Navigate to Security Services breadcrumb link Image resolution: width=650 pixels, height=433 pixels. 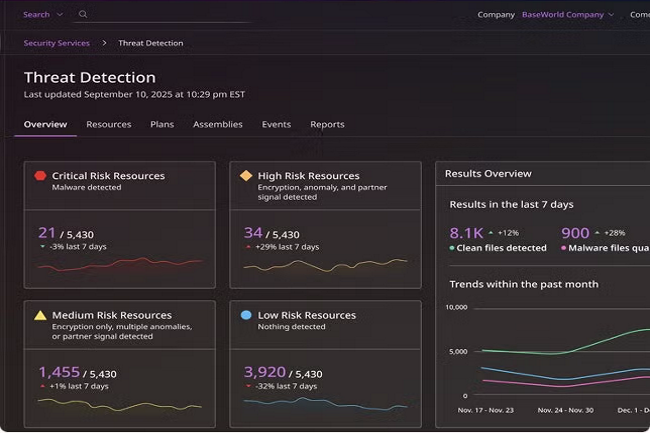pos(56,43)
